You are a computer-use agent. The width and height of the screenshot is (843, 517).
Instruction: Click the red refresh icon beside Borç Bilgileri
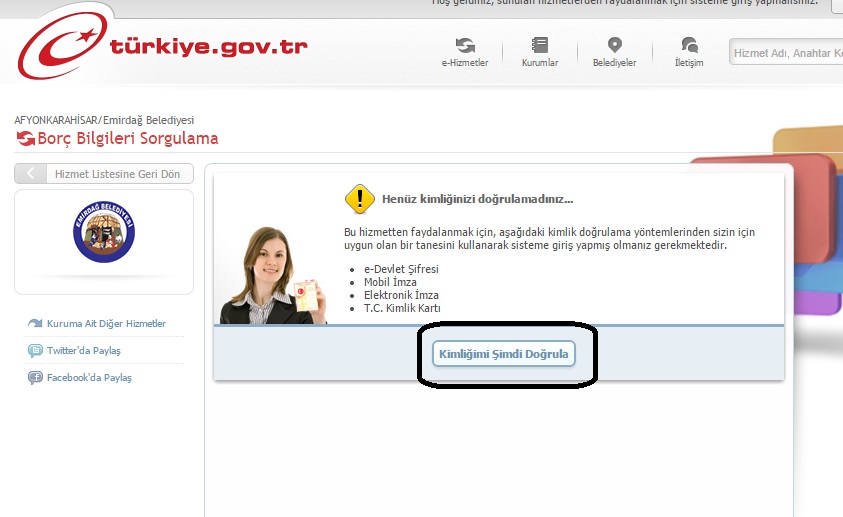tap(25, 139)
